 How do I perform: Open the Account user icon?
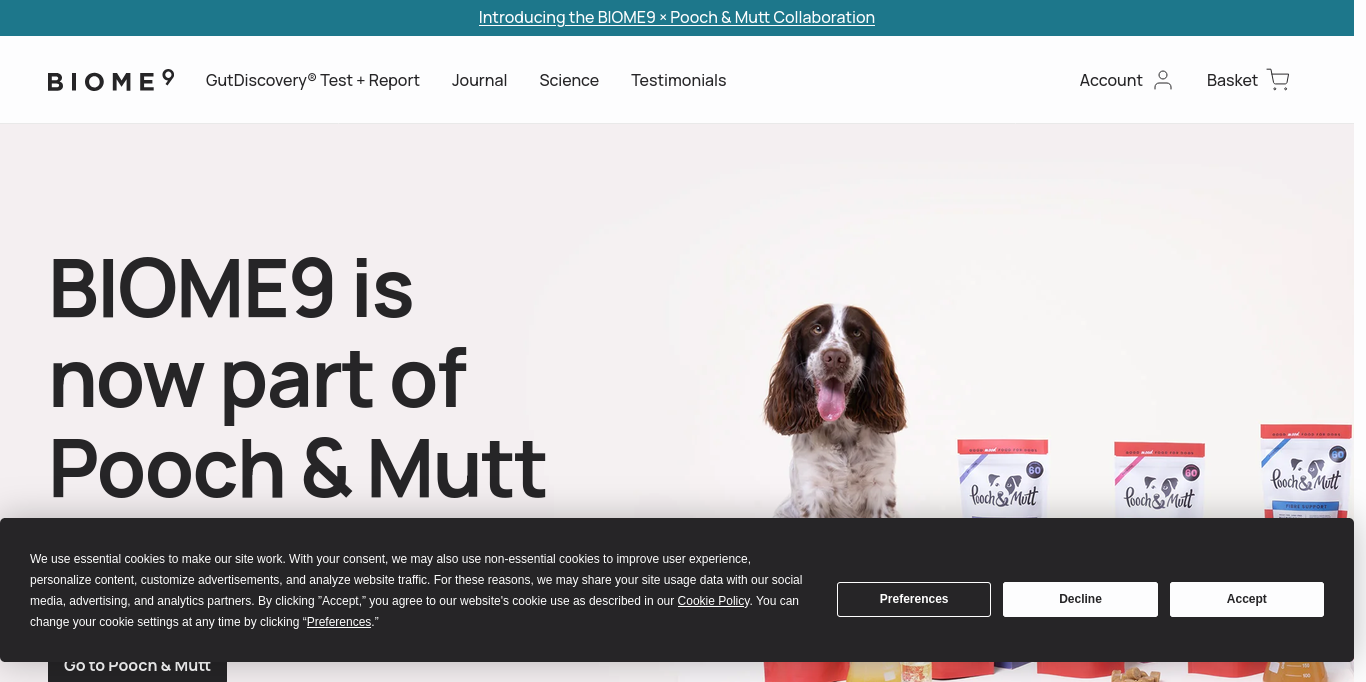click(x=1162, y=80)
